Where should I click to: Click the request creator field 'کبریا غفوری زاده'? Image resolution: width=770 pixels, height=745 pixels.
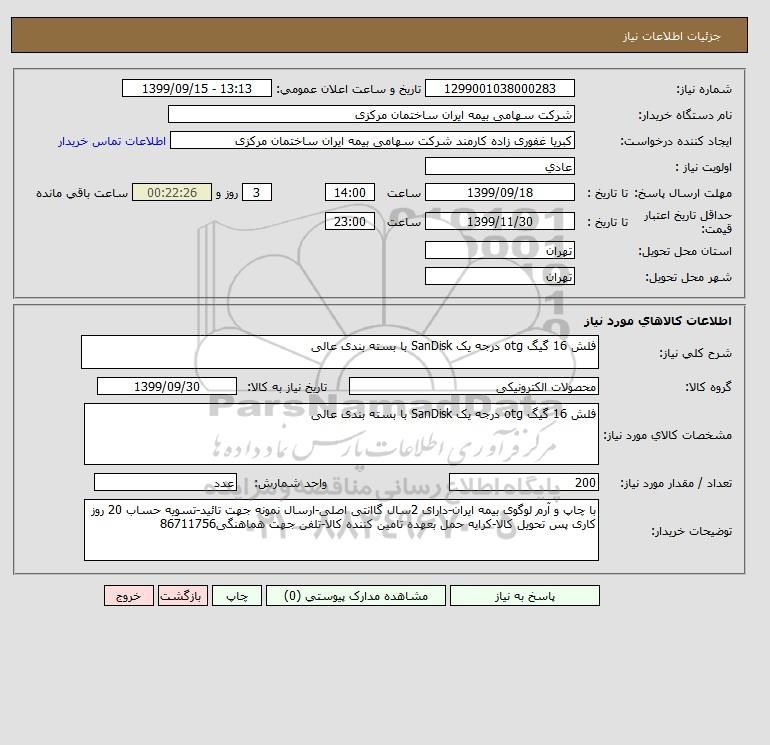tap(372, 140)
